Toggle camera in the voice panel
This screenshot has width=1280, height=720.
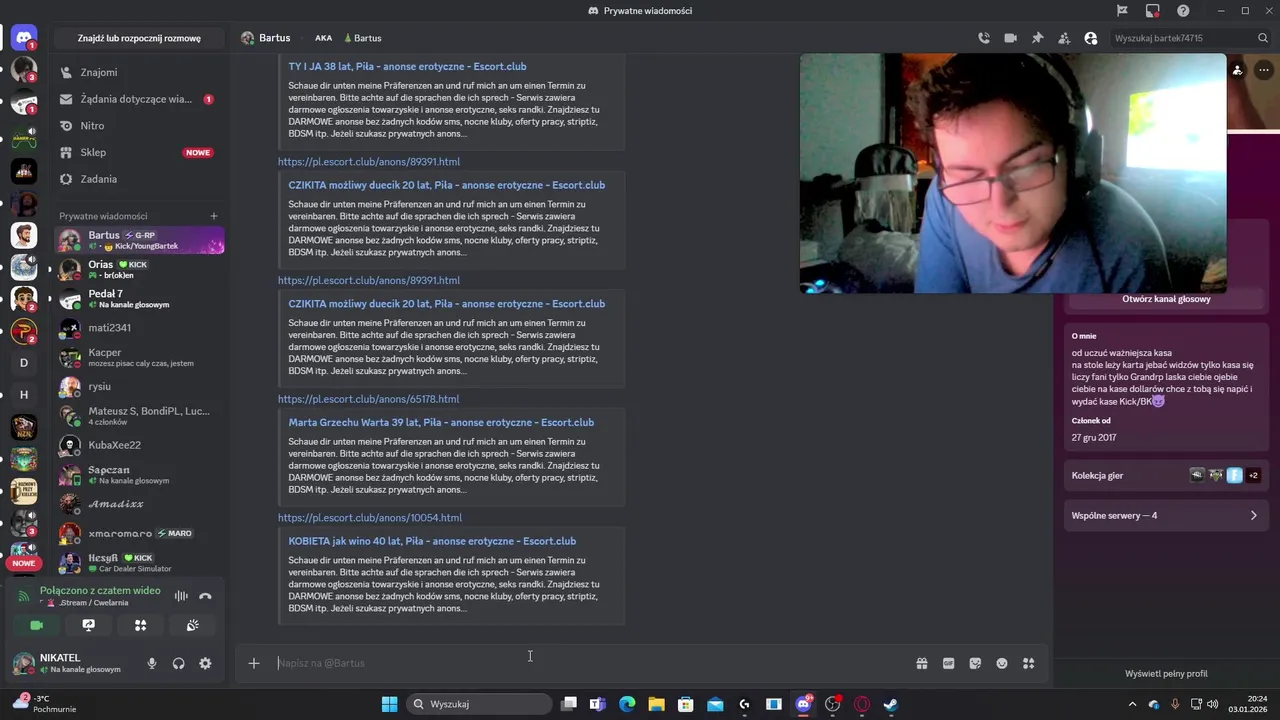(37, 625)
